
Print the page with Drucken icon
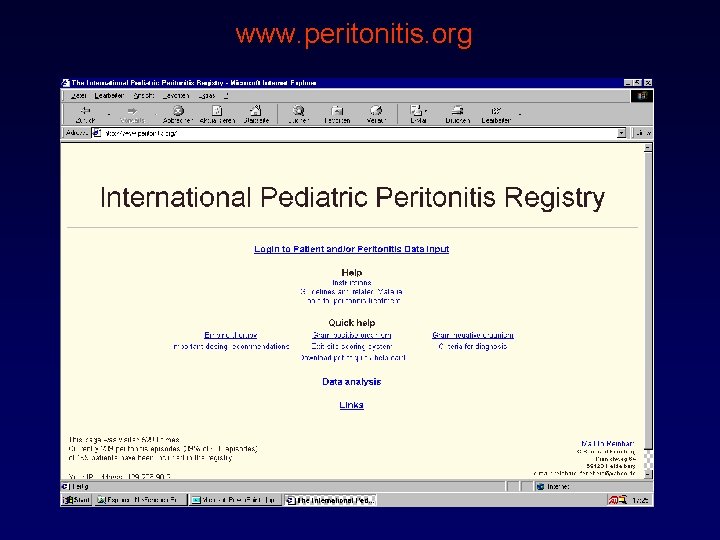pos(457,111)
